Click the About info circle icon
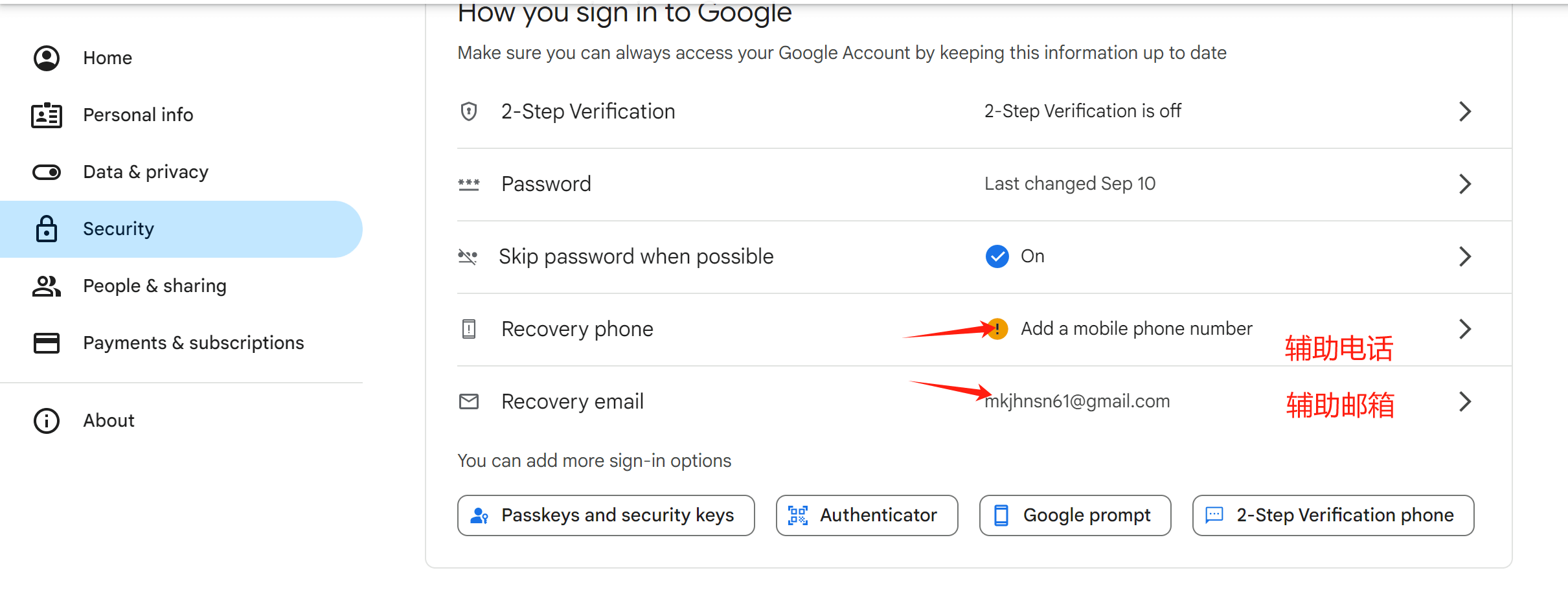This screenshot has height=599, width=1568. click(47, 421)
